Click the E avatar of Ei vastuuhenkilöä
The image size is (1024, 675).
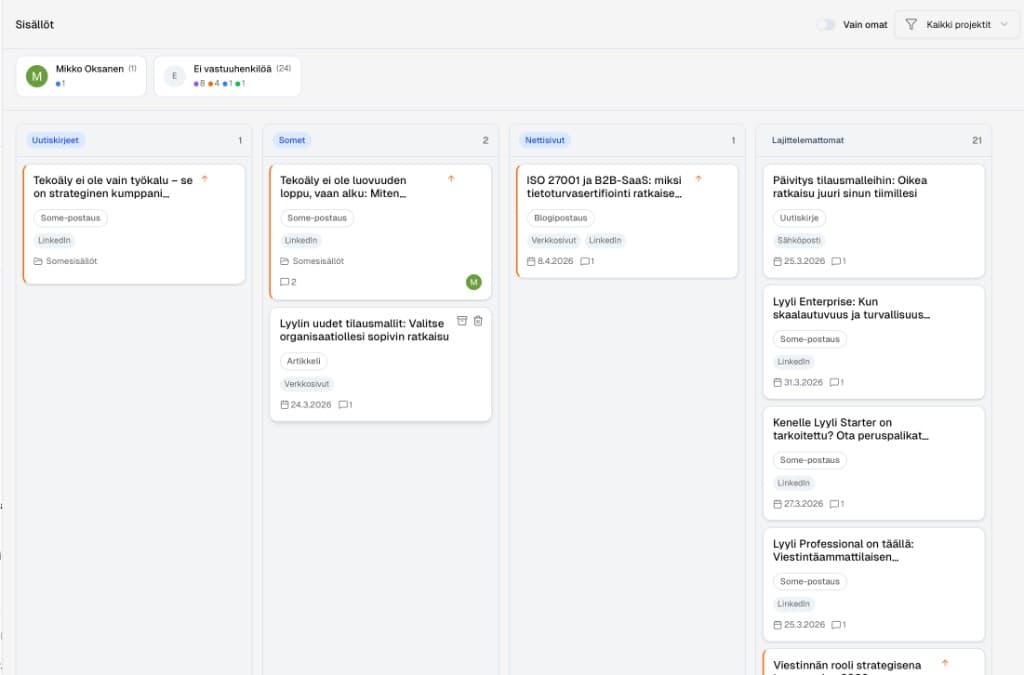pyautogui.click(x=174, y=76)
